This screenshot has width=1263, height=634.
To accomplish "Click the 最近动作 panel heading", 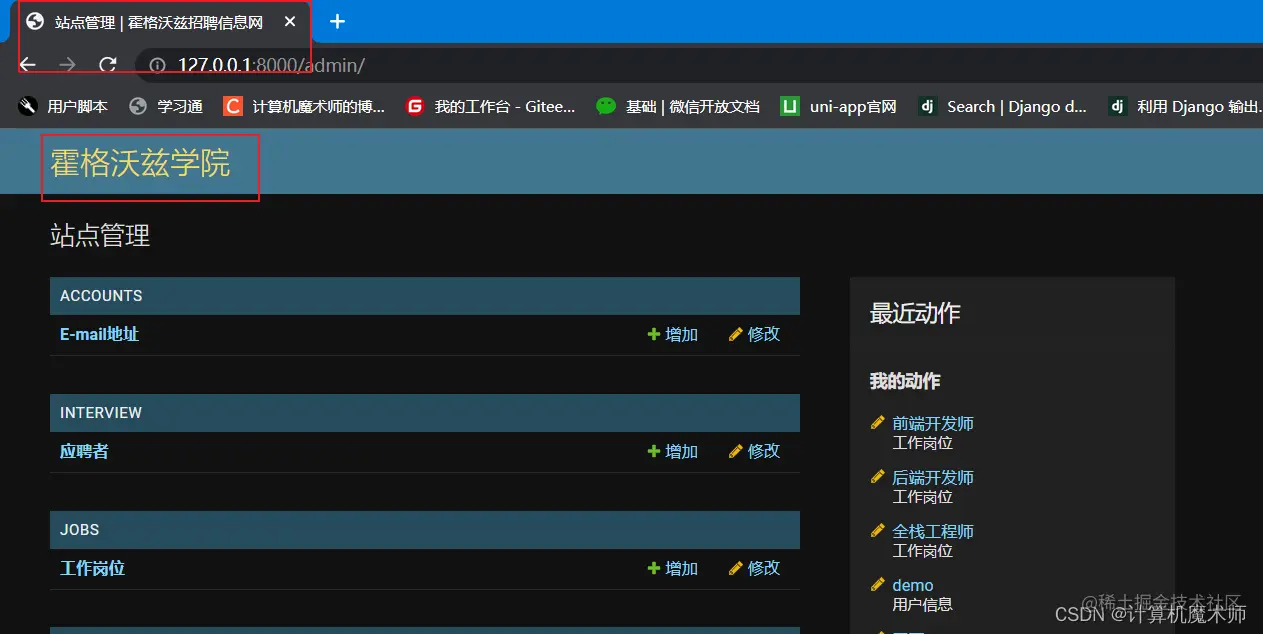I will [x=915, y=313].
